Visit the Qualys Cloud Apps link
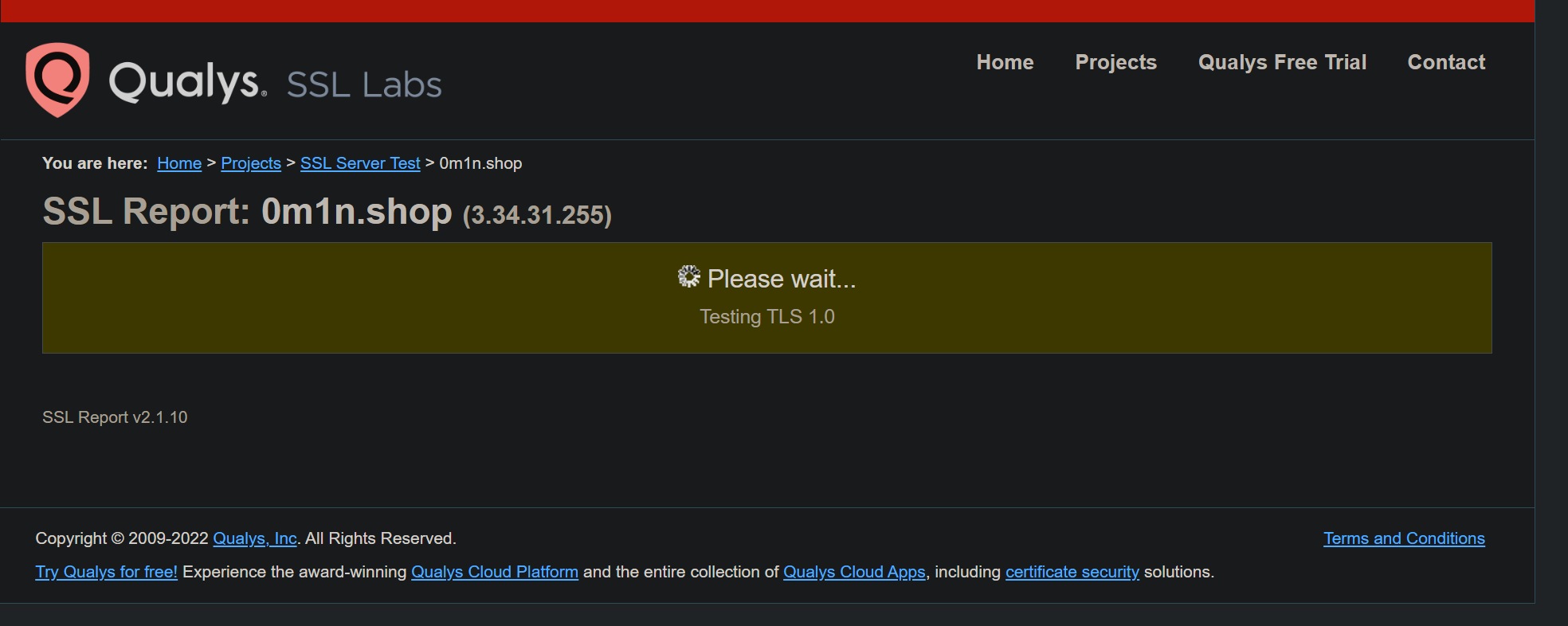Screen dimensions: 1568x626 click(854, 573)
